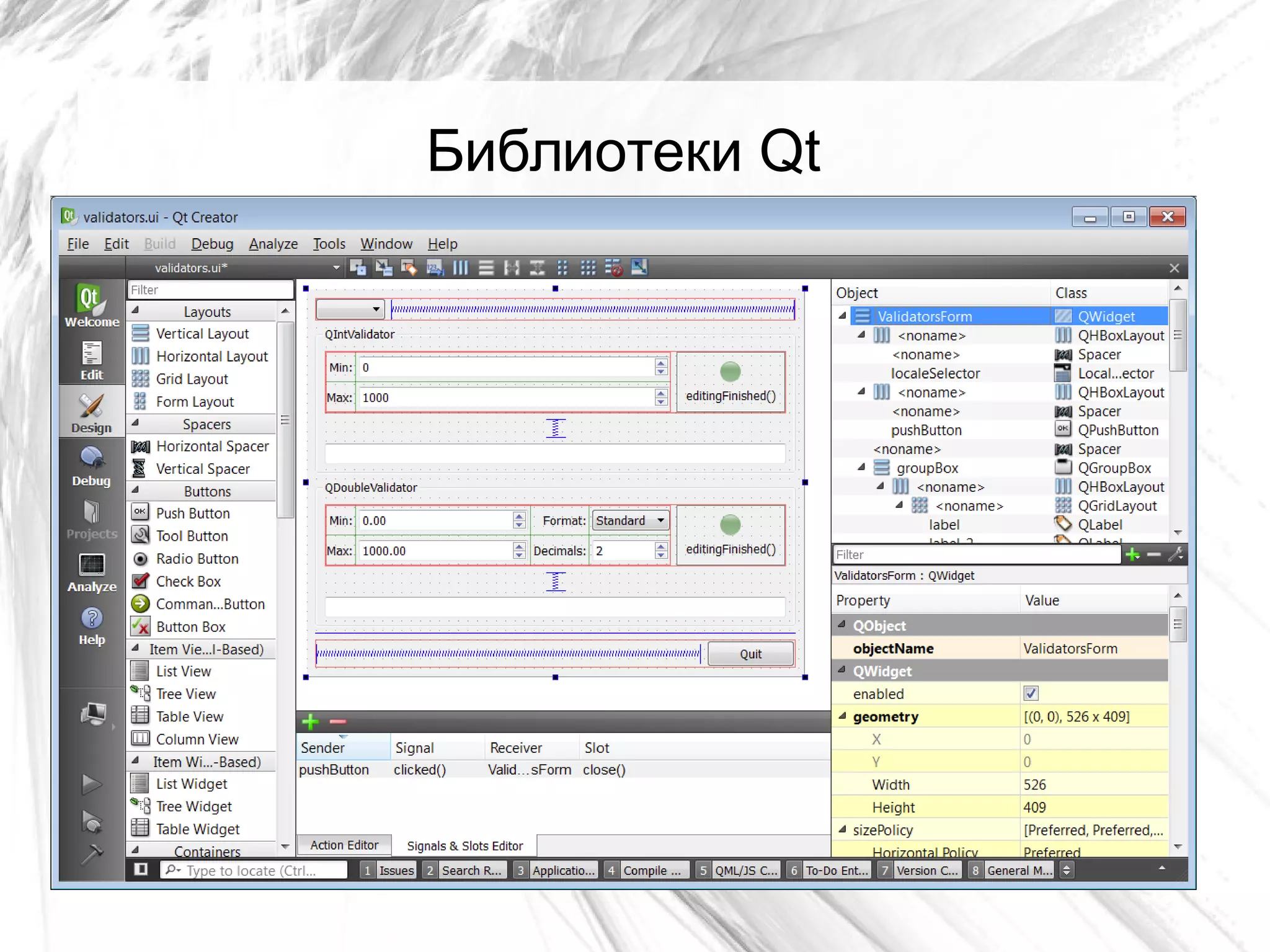Open Compile Output pane
This screenshot has height=952, width=1270.
click(646, 870)
